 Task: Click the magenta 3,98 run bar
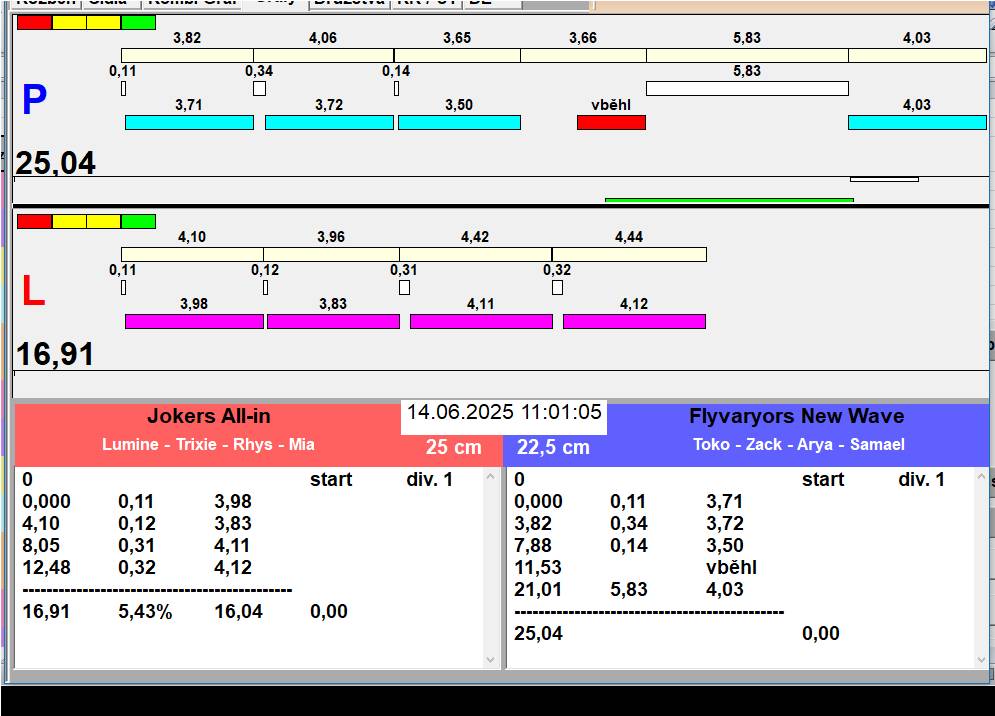[x=194, y=321]
